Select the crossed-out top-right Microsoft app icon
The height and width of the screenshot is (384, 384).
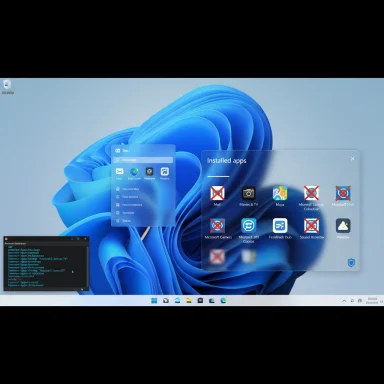(343, 193)
